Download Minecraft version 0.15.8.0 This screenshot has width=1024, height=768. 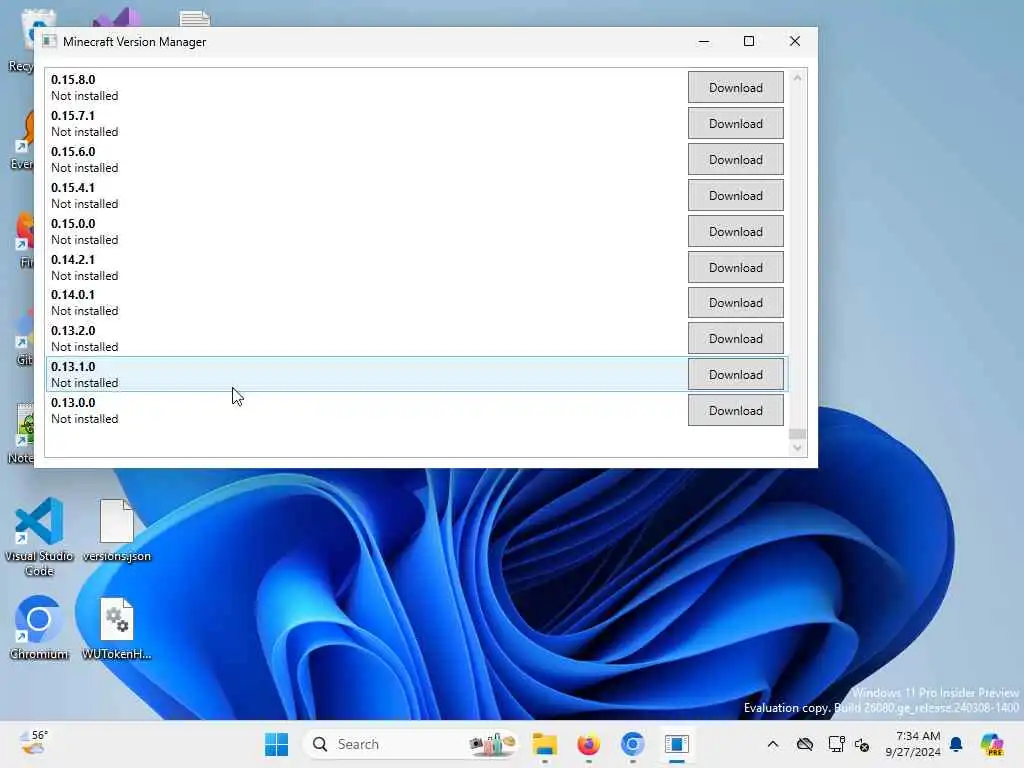[735, 88]
